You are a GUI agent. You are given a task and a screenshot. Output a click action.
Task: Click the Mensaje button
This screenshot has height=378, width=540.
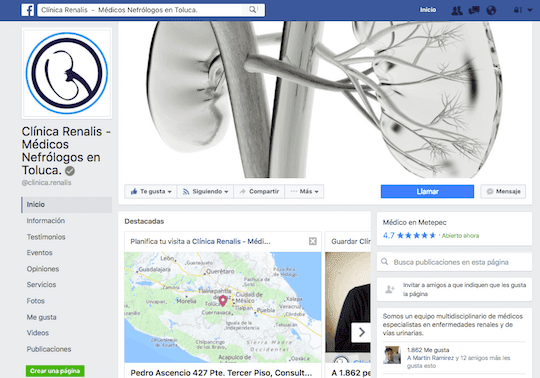coord(503,191)
